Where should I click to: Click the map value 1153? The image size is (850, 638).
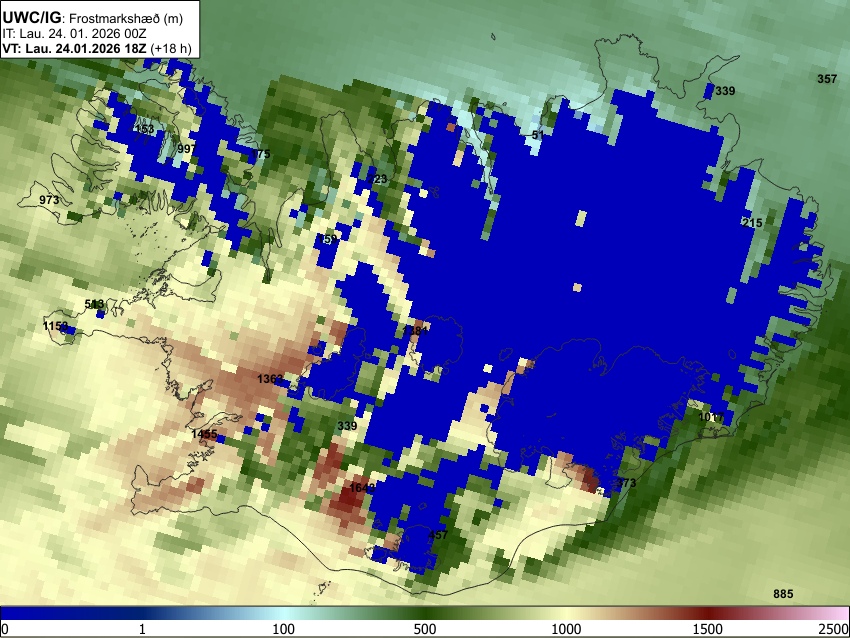55,326
